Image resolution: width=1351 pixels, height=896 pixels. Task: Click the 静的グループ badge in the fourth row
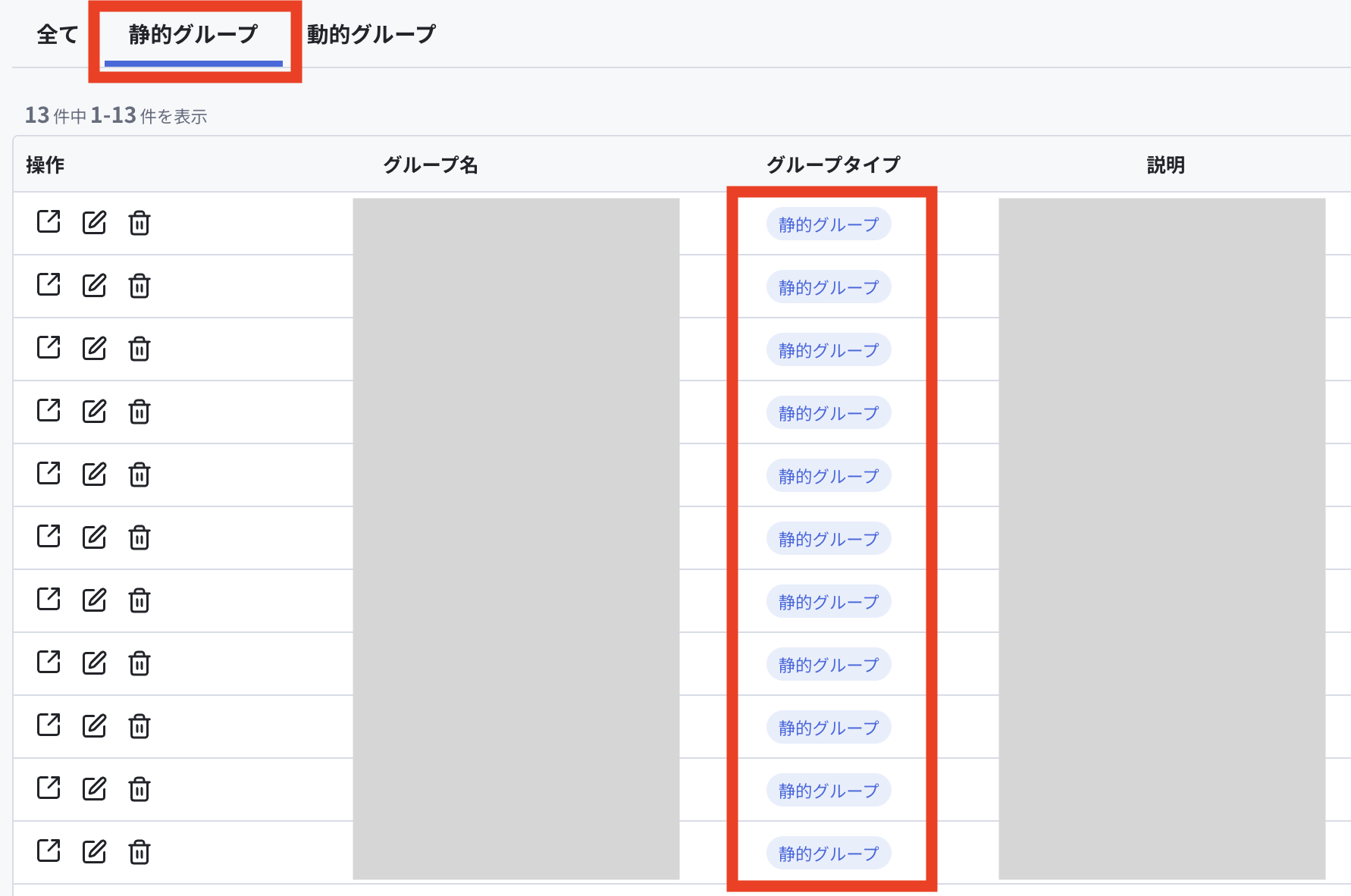click(829, 413)
